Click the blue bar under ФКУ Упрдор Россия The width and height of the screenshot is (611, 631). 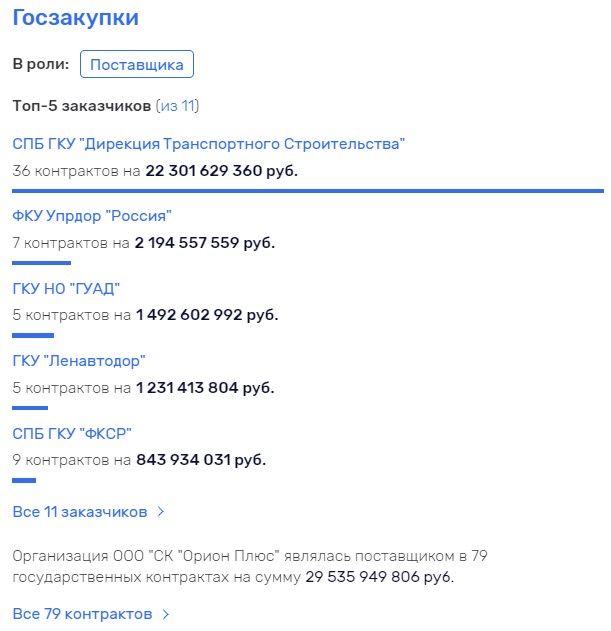(41, 263)
